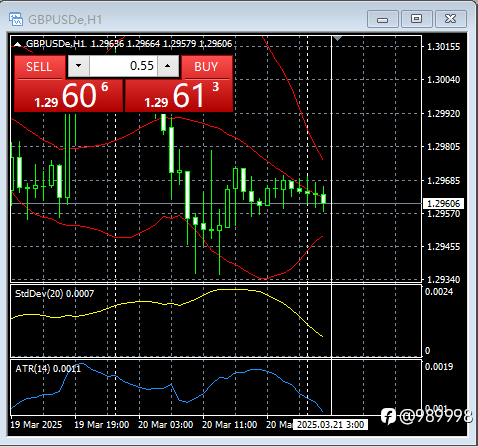Click the 2025.03.21 3:00 crosshair date label
The width and height of the screenshot is (478, 447).
click(330, 425)
